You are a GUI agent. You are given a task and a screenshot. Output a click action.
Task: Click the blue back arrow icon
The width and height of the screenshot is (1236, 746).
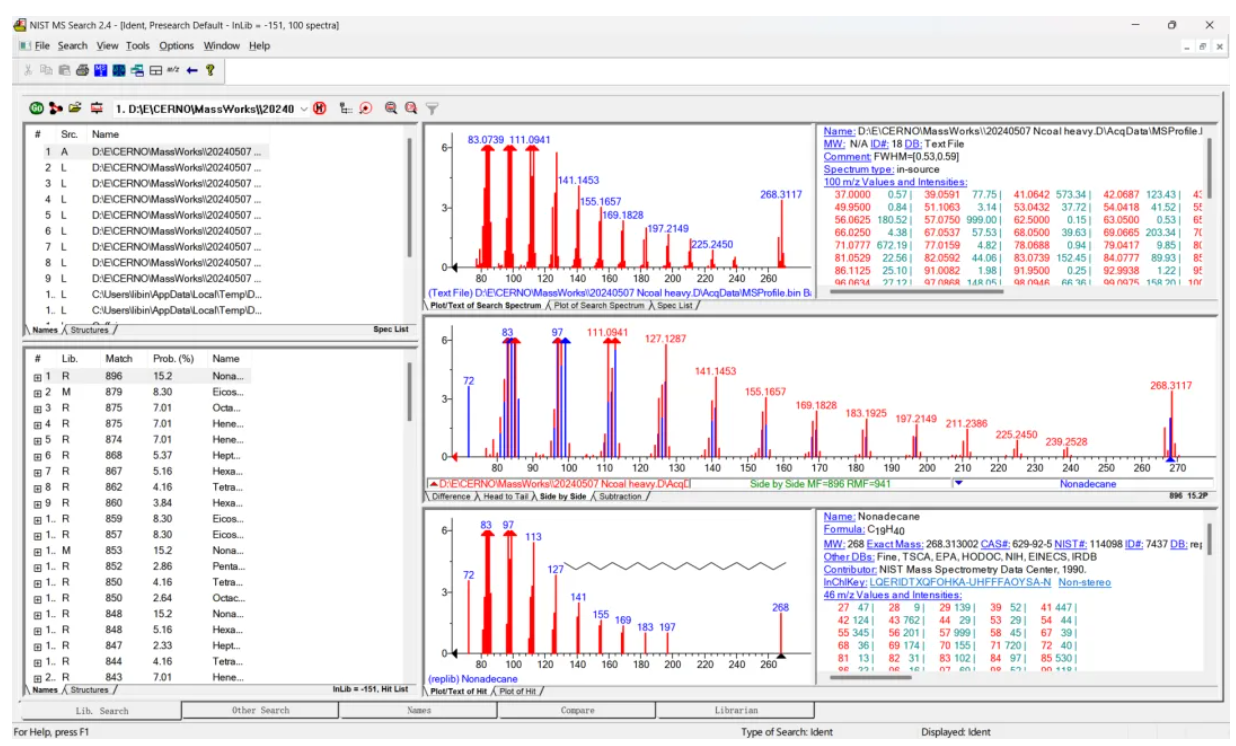(x=192, y=70)
